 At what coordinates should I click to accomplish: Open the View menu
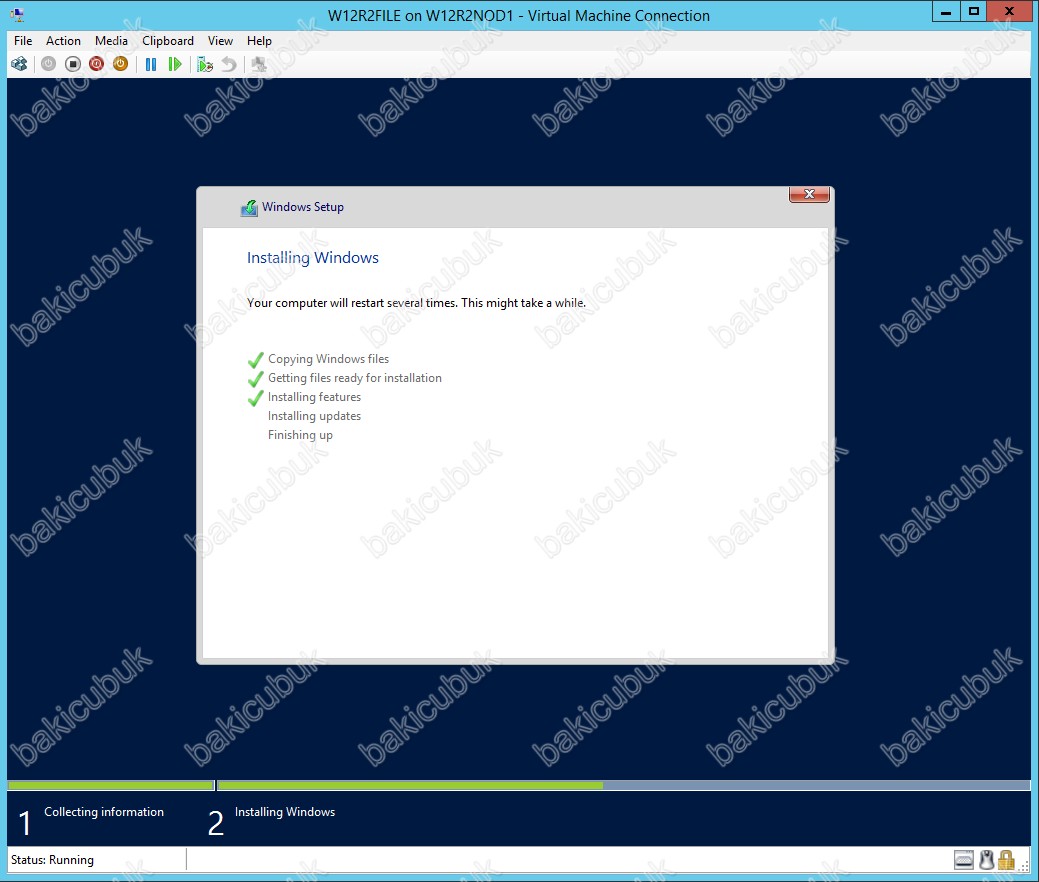tap(220, 41)
